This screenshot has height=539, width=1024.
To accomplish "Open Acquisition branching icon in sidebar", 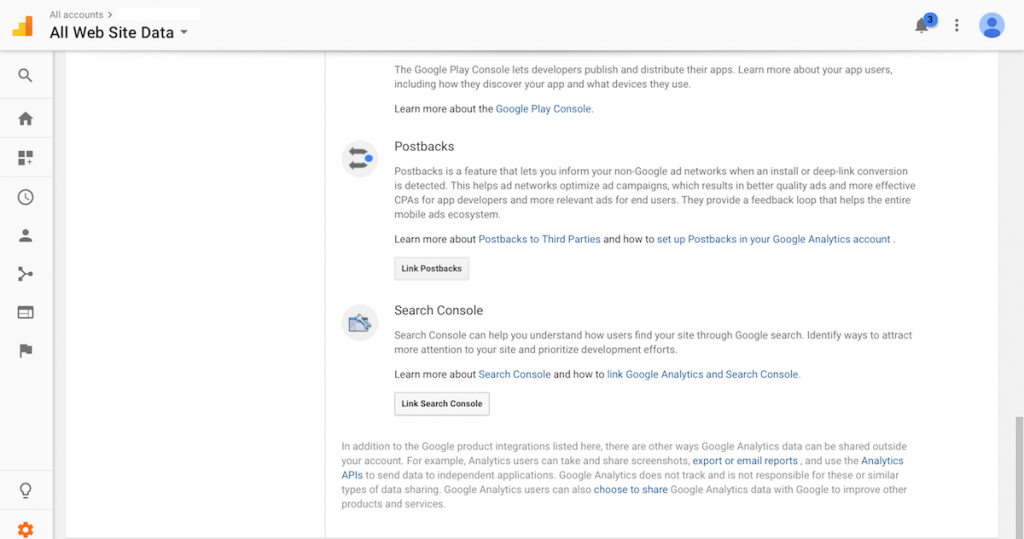I will point(25,274).
